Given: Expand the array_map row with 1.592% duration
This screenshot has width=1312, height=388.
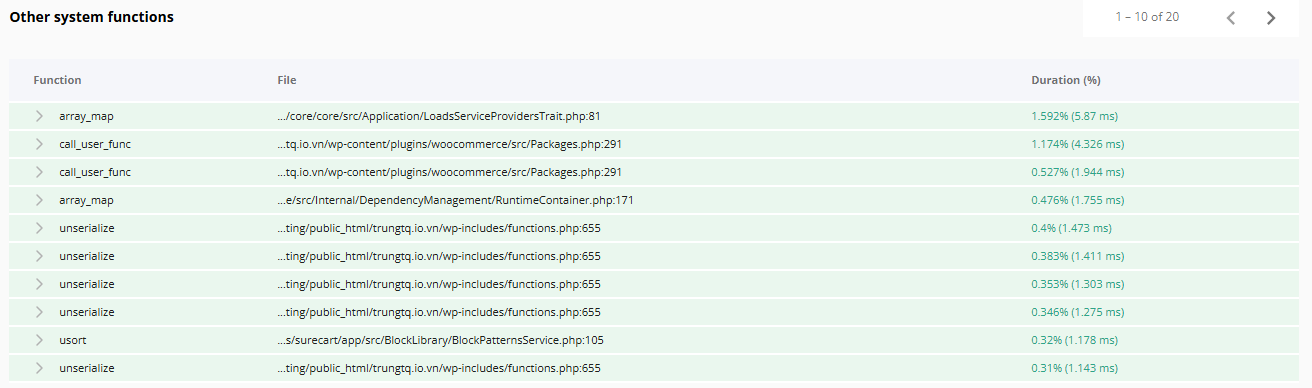Looking at the screenshot, I should (x=39, y=116).
